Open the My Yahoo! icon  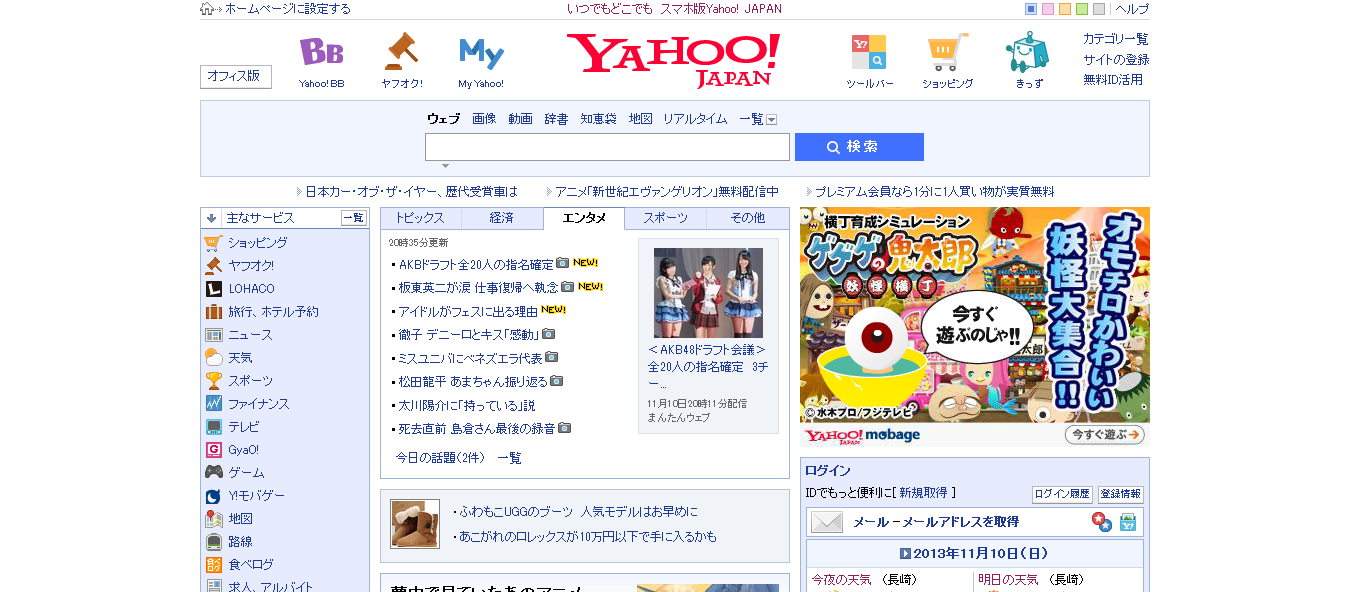coord(481,52)
